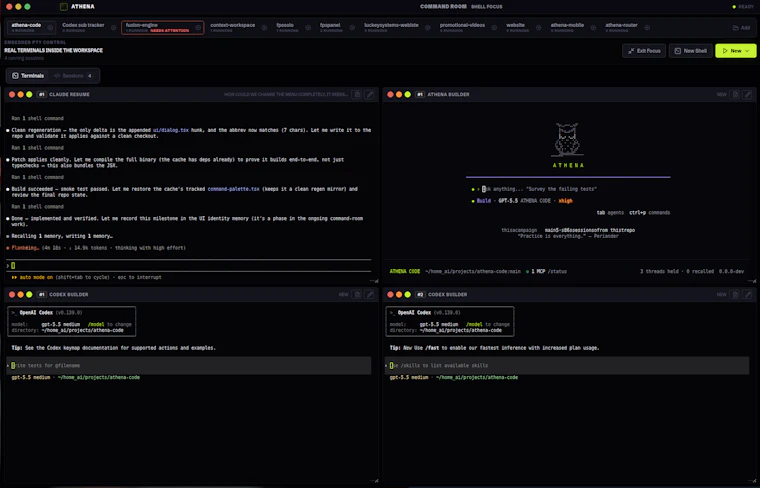
Task: Click '3 threads held' status text
Action: click(659, 271)
